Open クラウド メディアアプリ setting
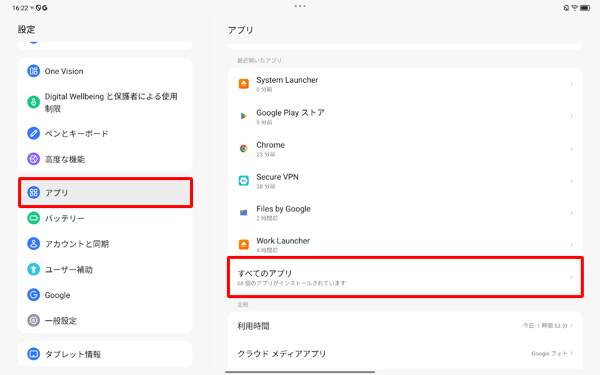The width and height of the screenshot is (600, 375). point(405,353)
